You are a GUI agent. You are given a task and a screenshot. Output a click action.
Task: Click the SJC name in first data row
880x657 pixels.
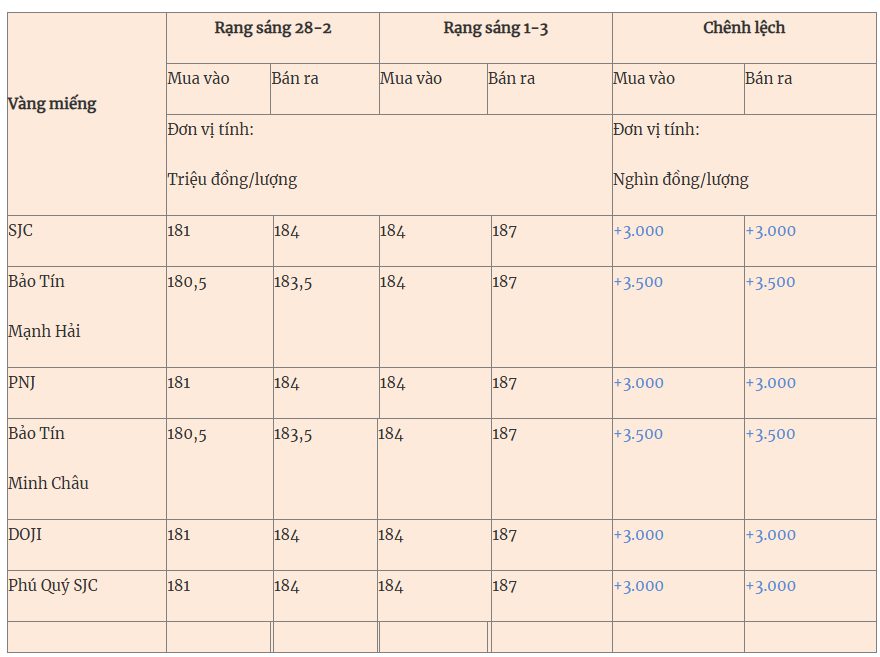click(x=20, y=231)
